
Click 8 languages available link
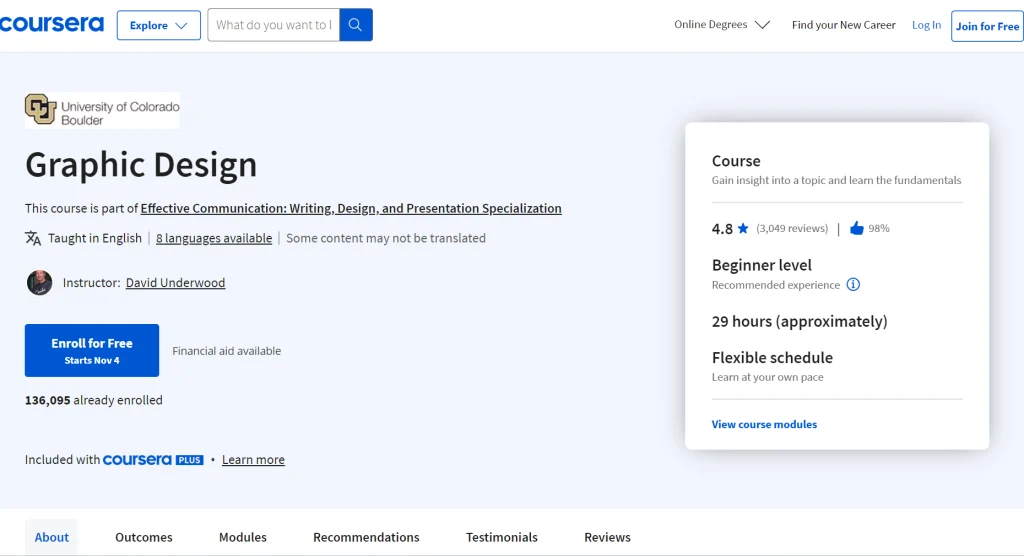(x=214, y=238)
